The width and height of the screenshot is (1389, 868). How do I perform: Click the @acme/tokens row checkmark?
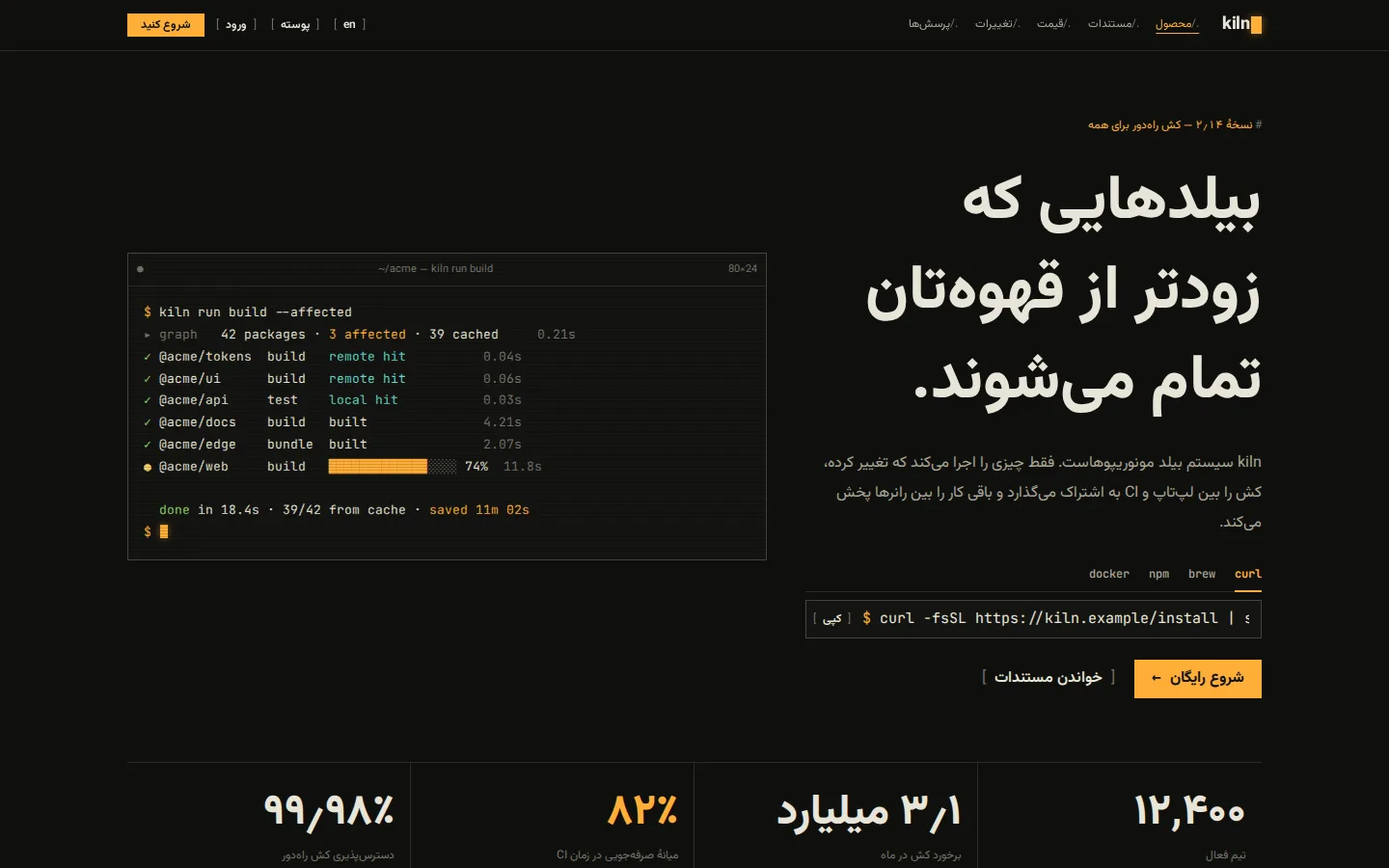(148, 357)
